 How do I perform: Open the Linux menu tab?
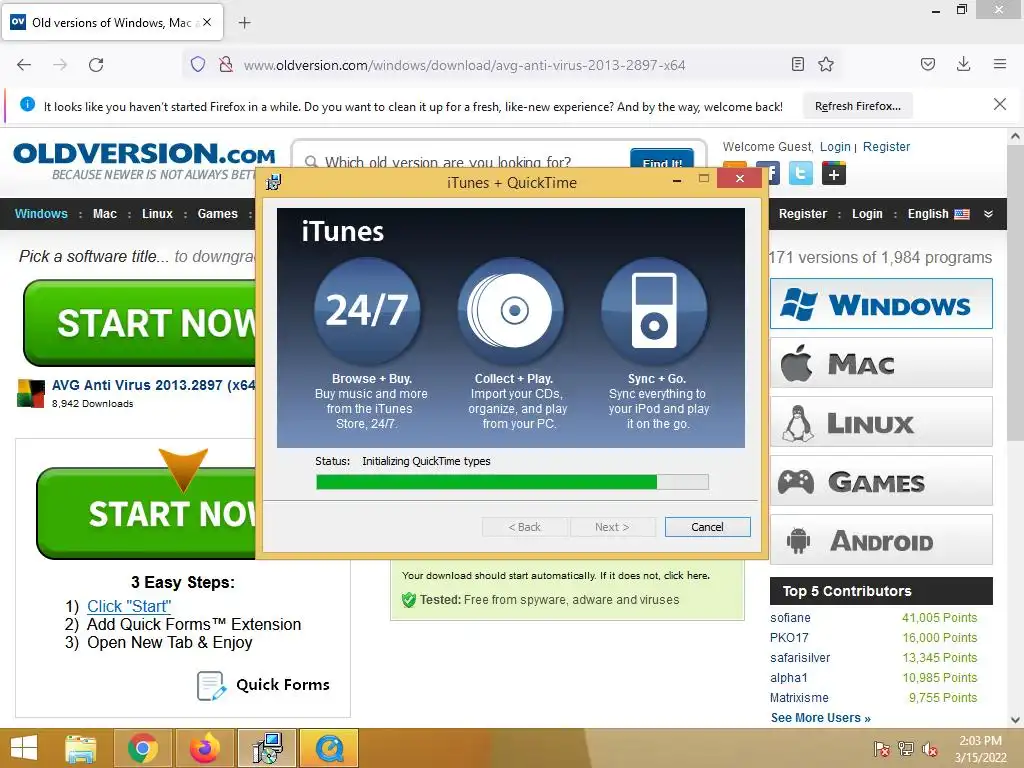(x=157, y=214)
